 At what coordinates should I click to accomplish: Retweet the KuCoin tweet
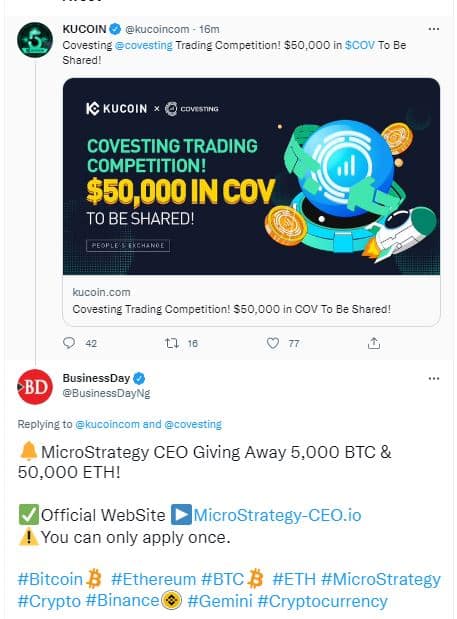pyautogui.click(x=172, y=343)
